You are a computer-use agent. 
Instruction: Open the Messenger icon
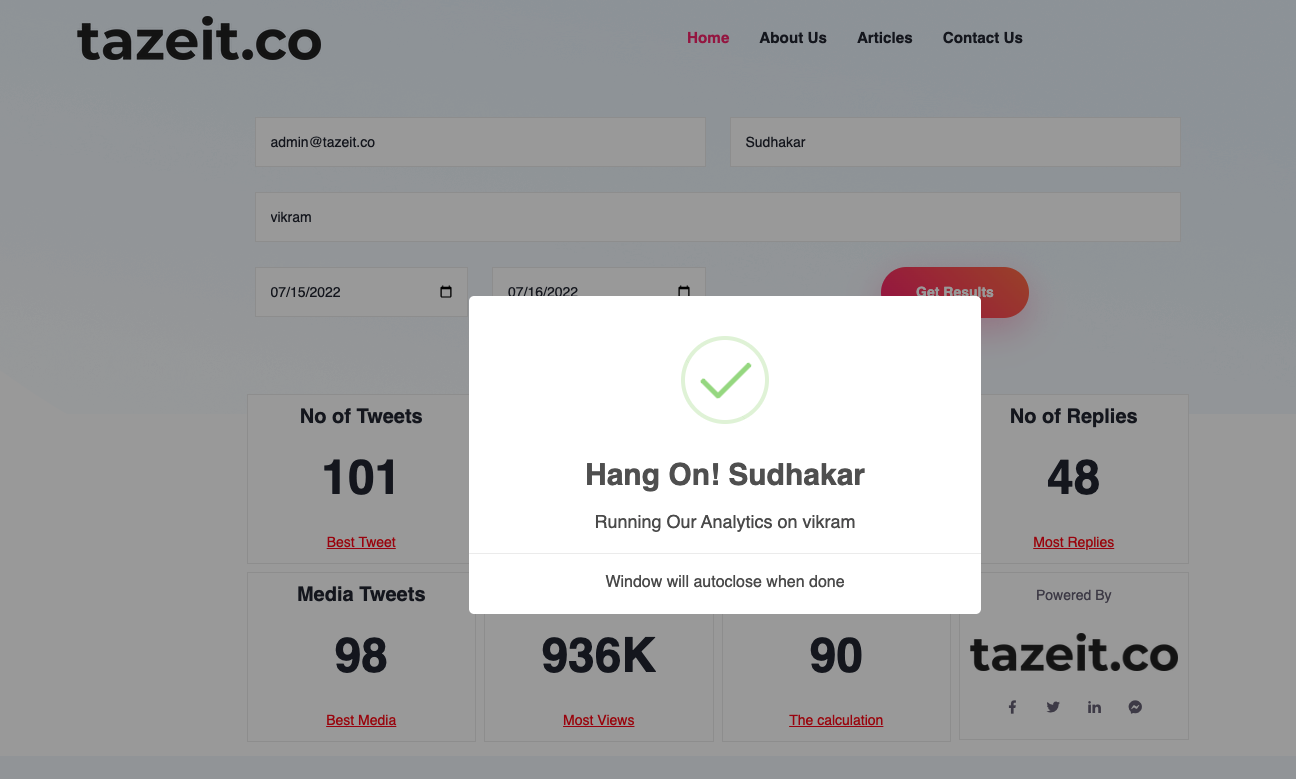(x=1135, y=707)
